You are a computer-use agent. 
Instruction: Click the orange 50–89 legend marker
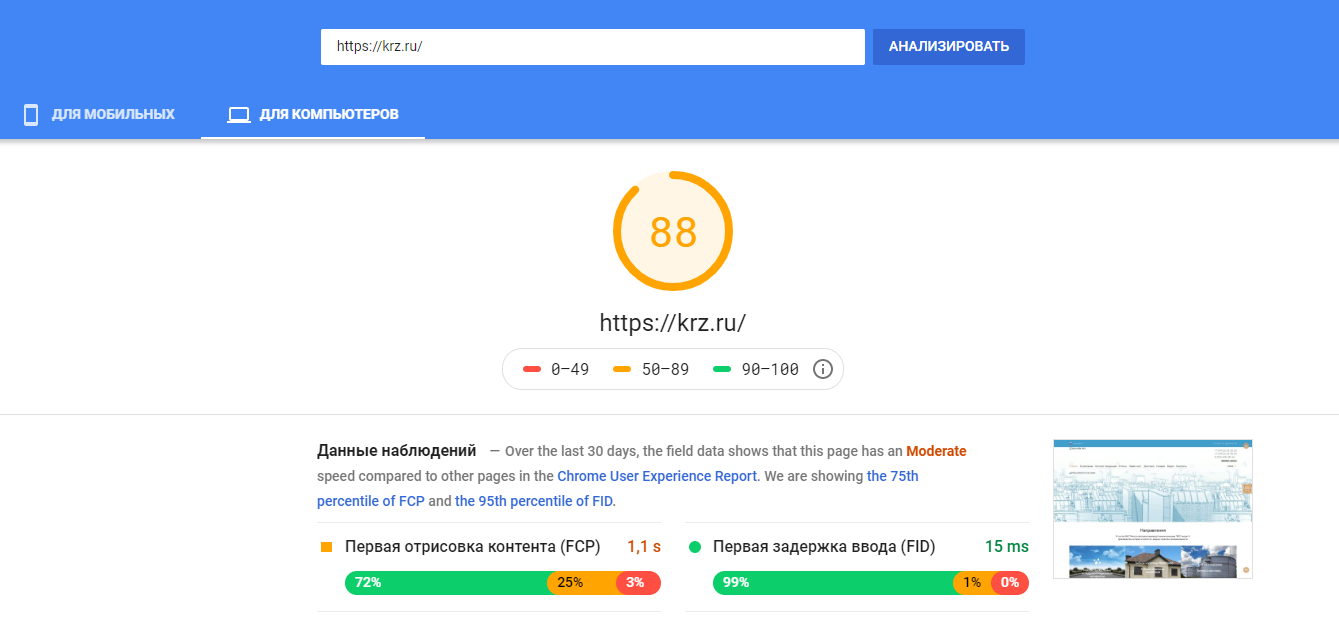coord(622,369)
